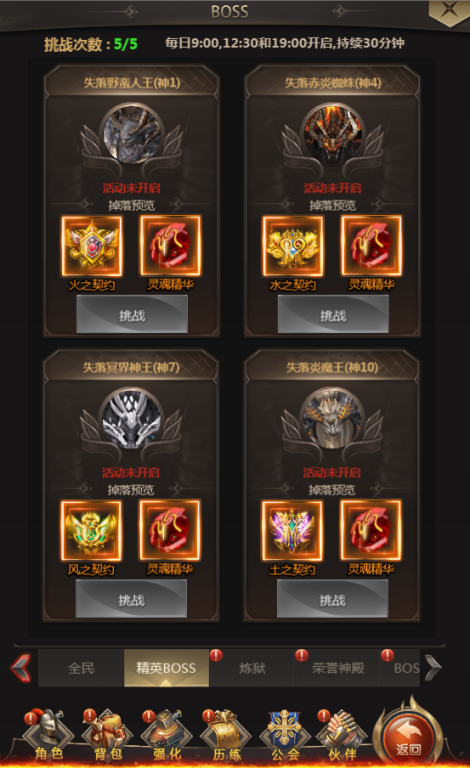Close the BOSS panel

[448, 10]
